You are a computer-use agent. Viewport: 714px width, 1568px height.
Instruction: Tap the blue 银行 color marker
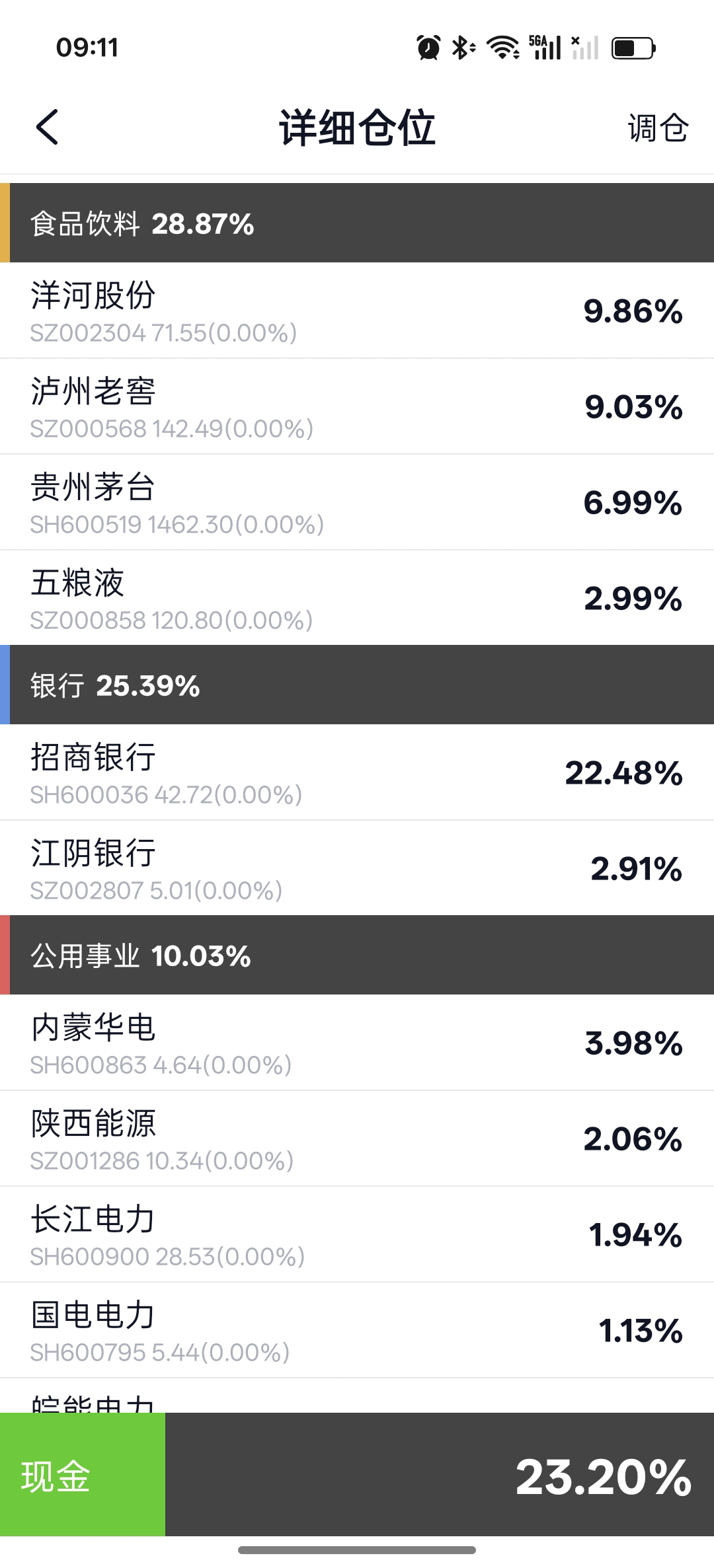5,685
